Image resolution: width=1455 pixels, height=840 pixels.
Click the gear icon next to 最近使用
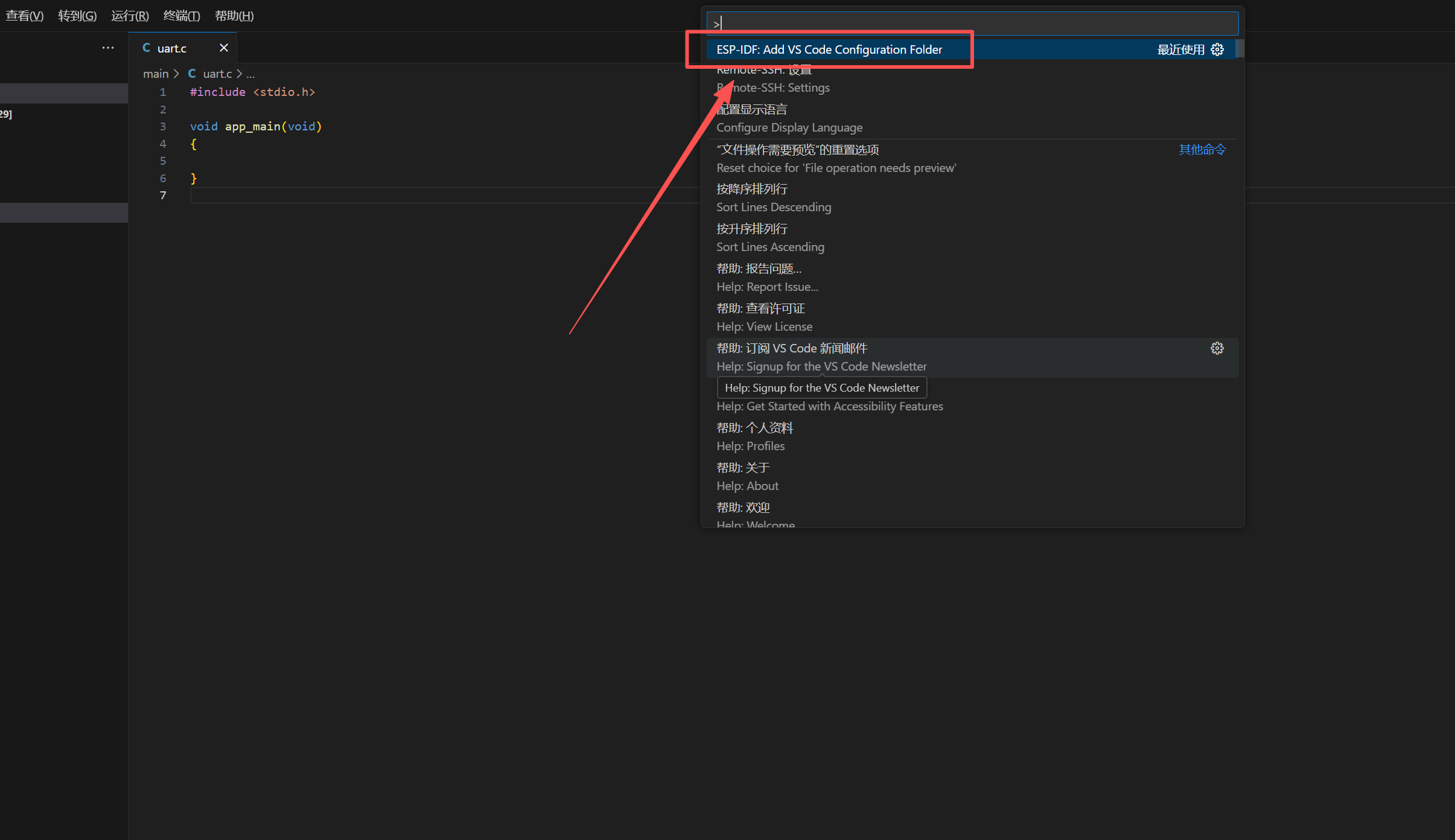(x=1217, y=49)
